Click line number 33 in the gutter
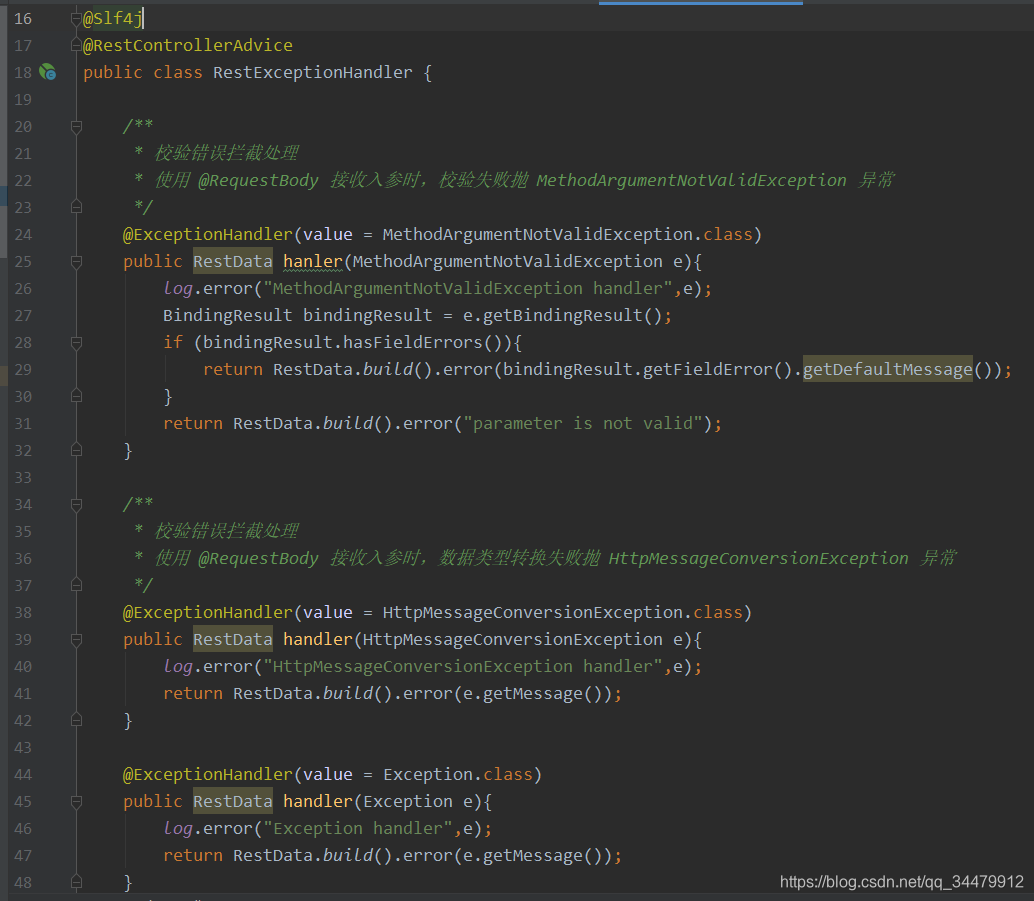Viewport: 1034px width, 901px height. pos(23,478)
